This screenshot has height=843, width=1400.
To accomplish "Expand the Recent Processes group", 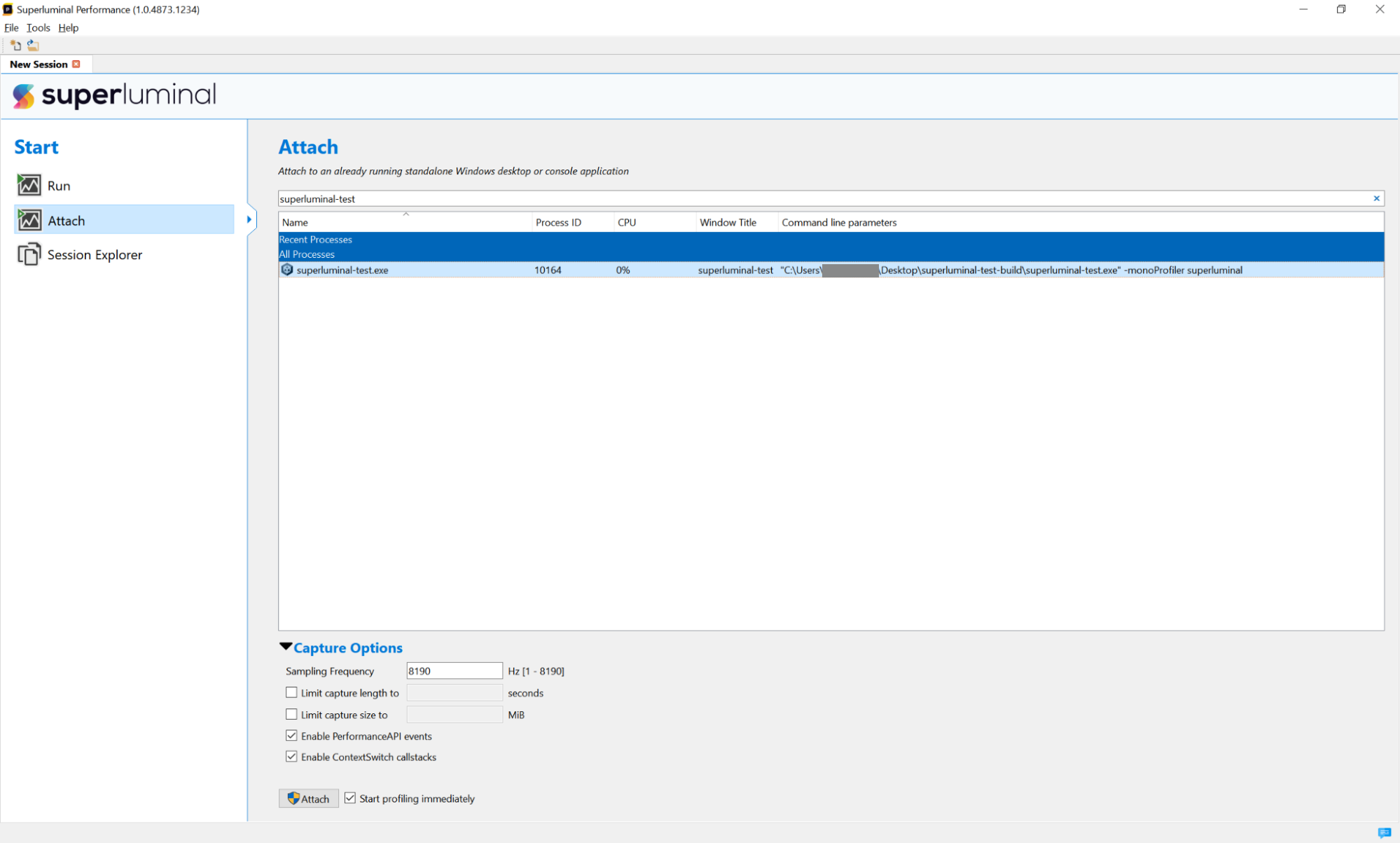I will [x=315, y=240].
